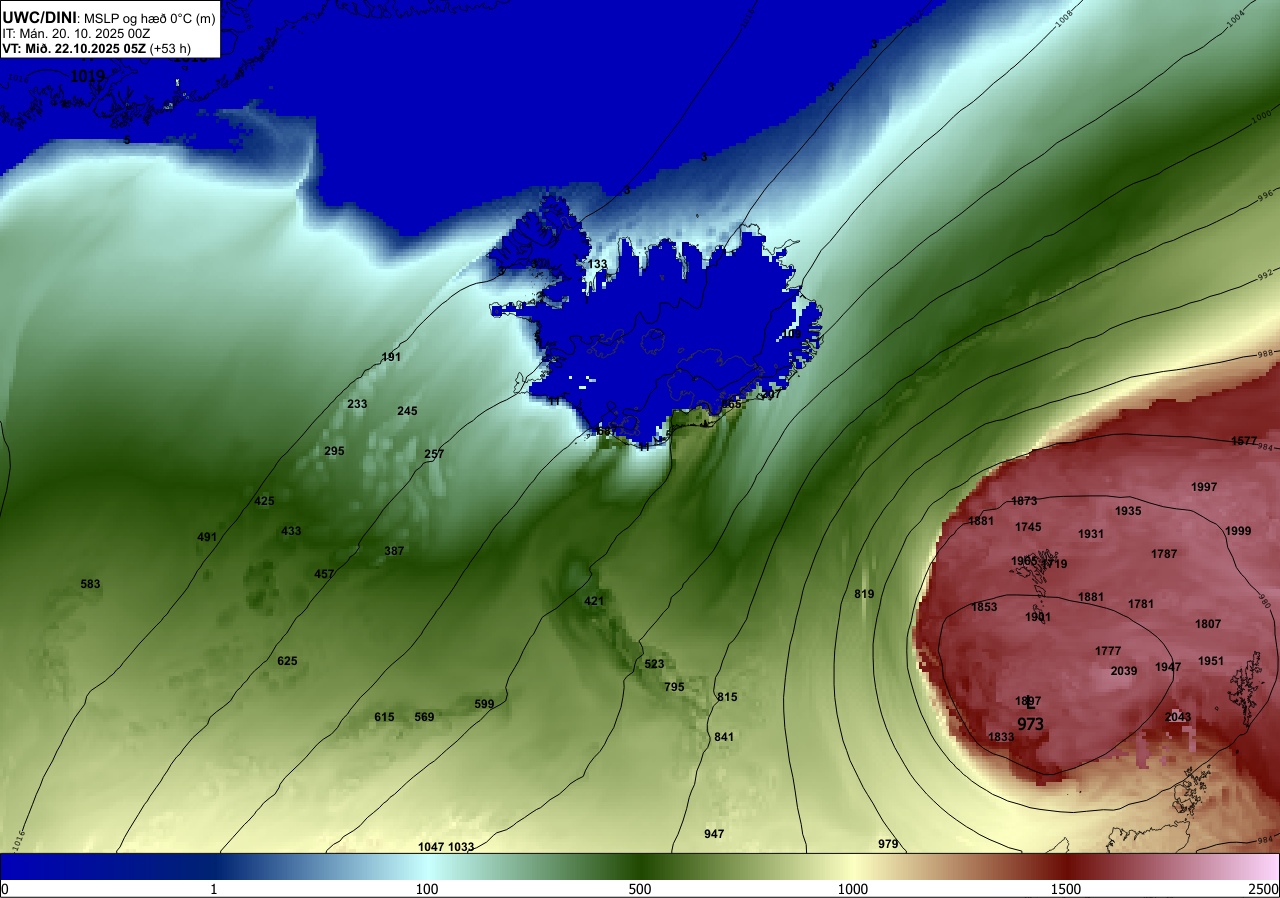Click the 1033 height value

pos(461,847)
